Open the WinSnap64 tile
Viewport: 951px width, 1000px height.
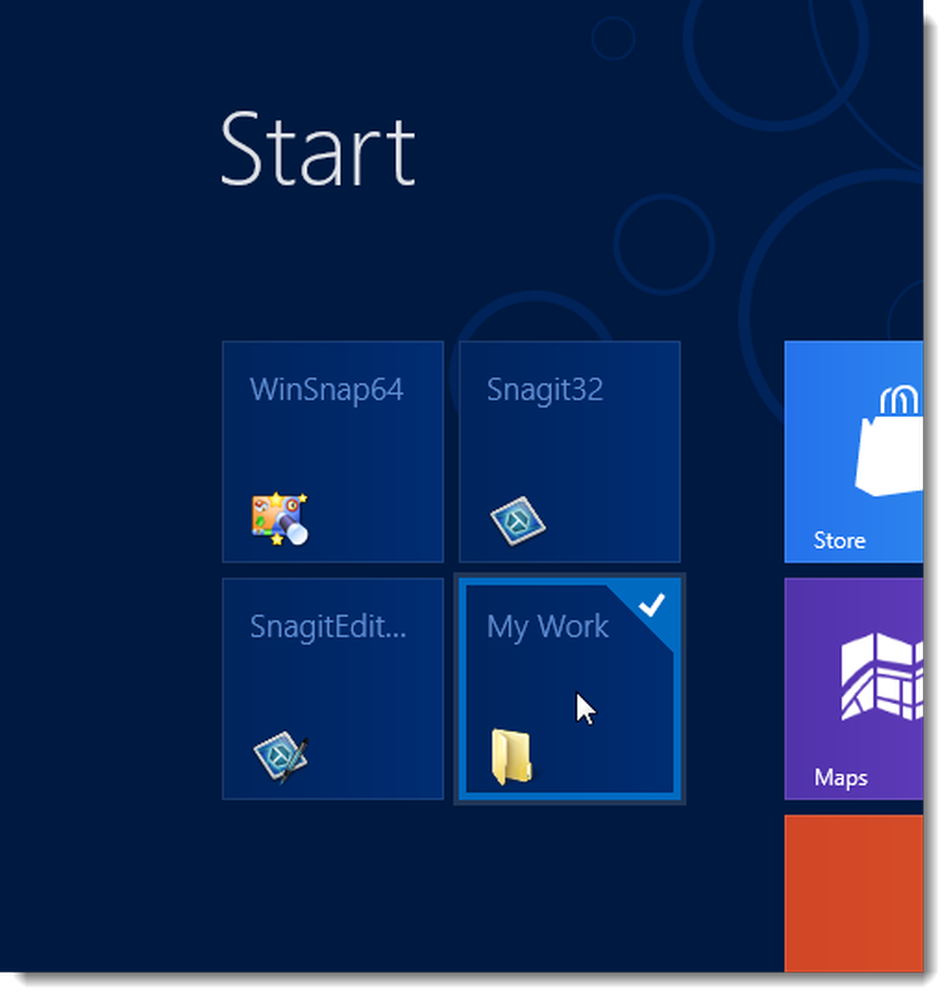332,452
